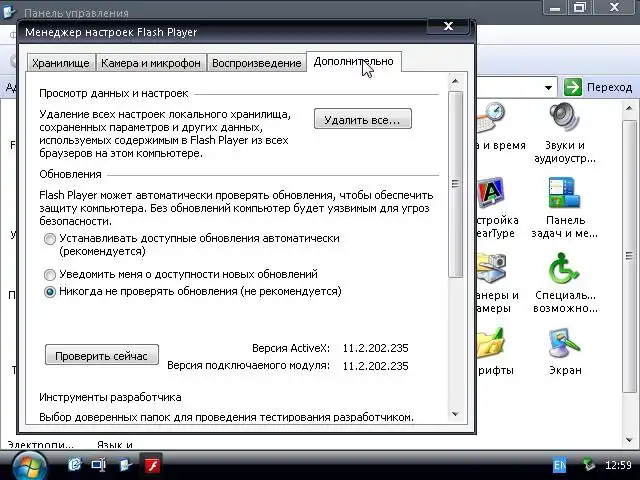640x480 pixels.
Task: Select never check for updates option
Action: point(50,292)
